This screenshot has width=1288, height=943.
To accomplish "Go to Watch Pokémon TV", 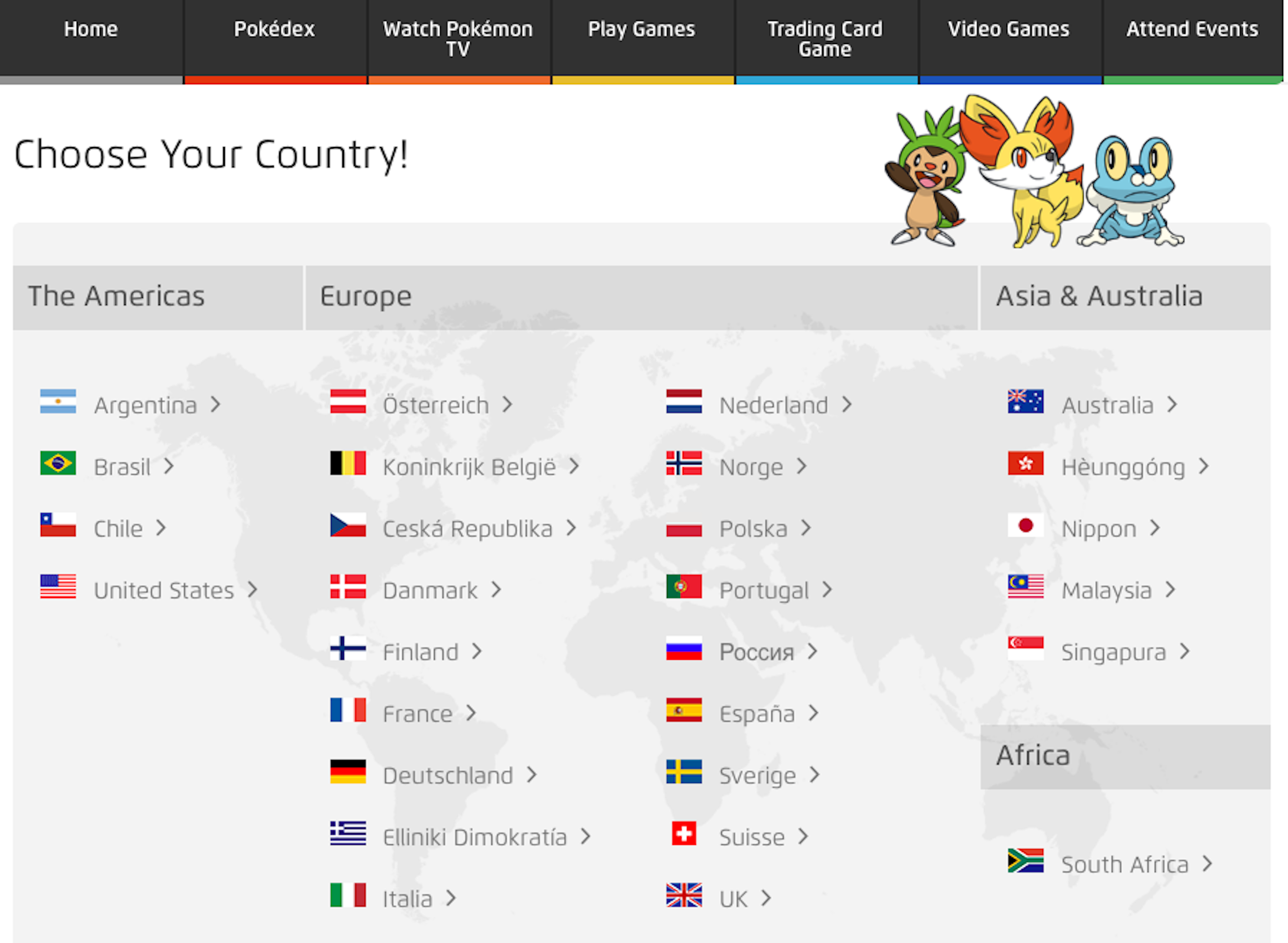I will point(459,42).
